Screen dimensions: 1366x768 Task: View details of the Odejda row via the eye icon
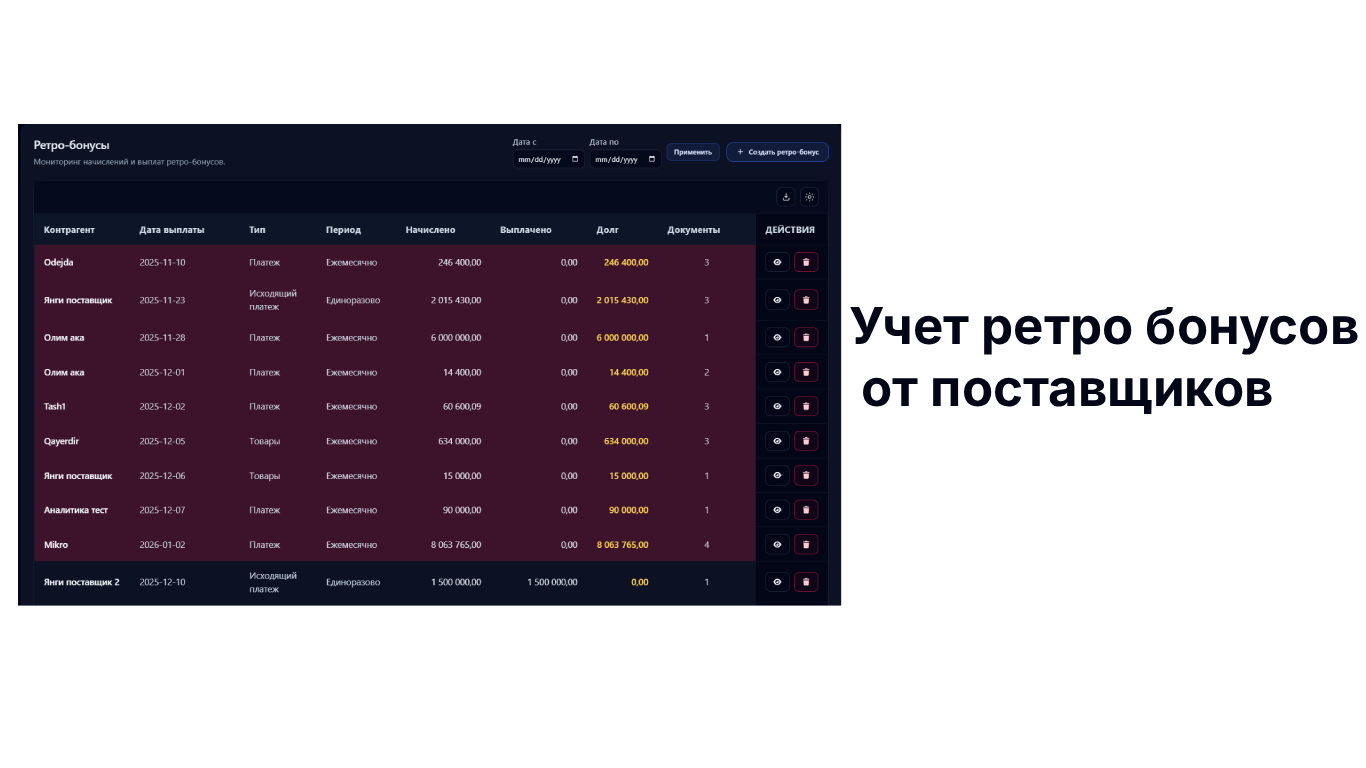[x=777, y=262]
